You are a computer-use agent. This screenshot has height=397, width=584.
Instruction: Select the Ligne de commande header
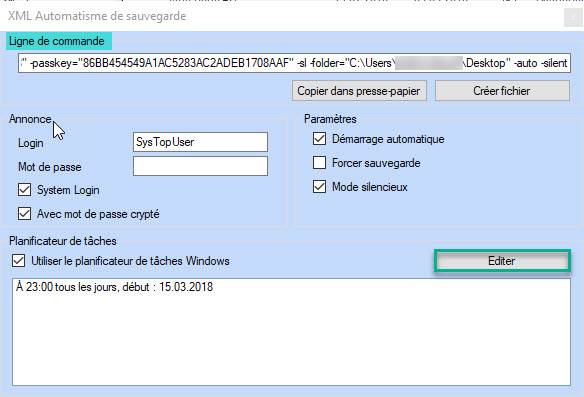point(58,41)
